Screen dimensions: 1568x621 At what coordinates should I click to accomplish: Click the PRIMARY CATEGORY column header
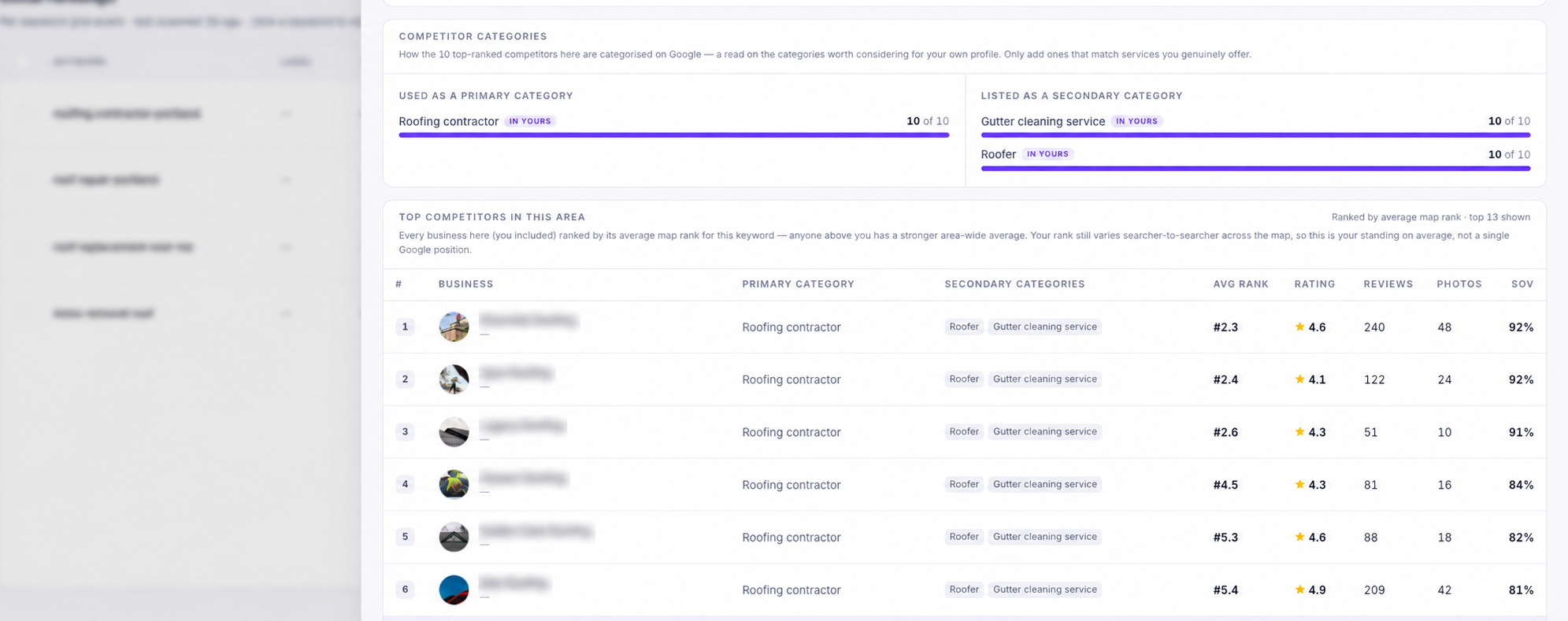pyautogui.click(x=798, y=284)
